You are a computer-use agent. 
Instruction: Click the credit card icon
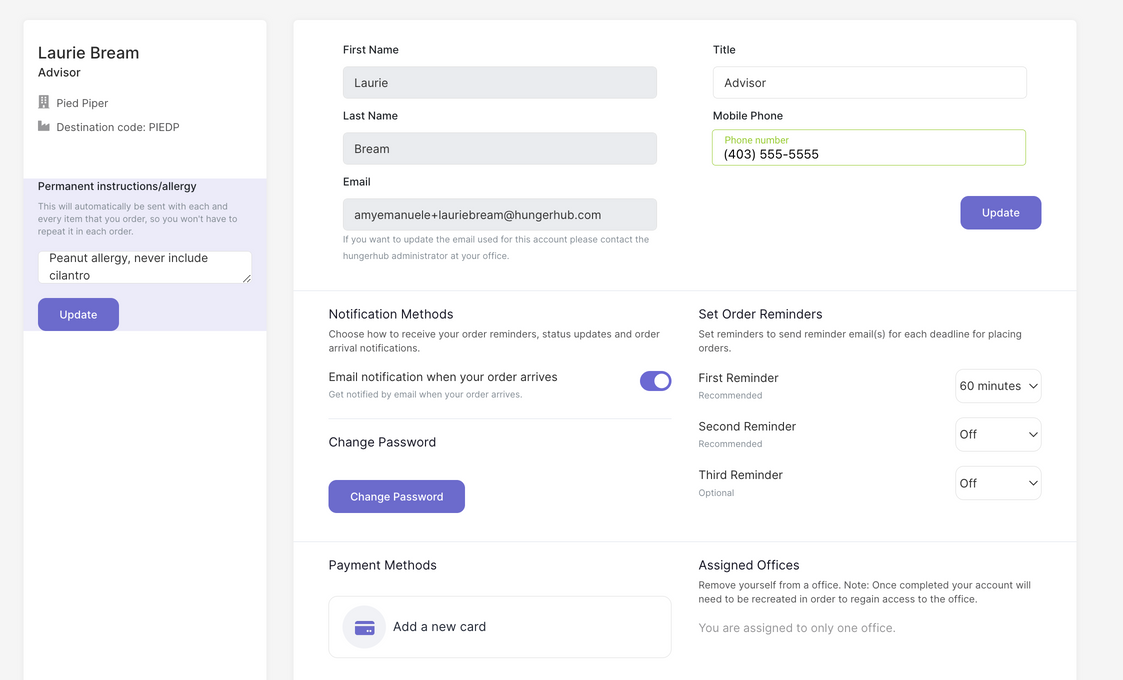(x=364, y=627)
